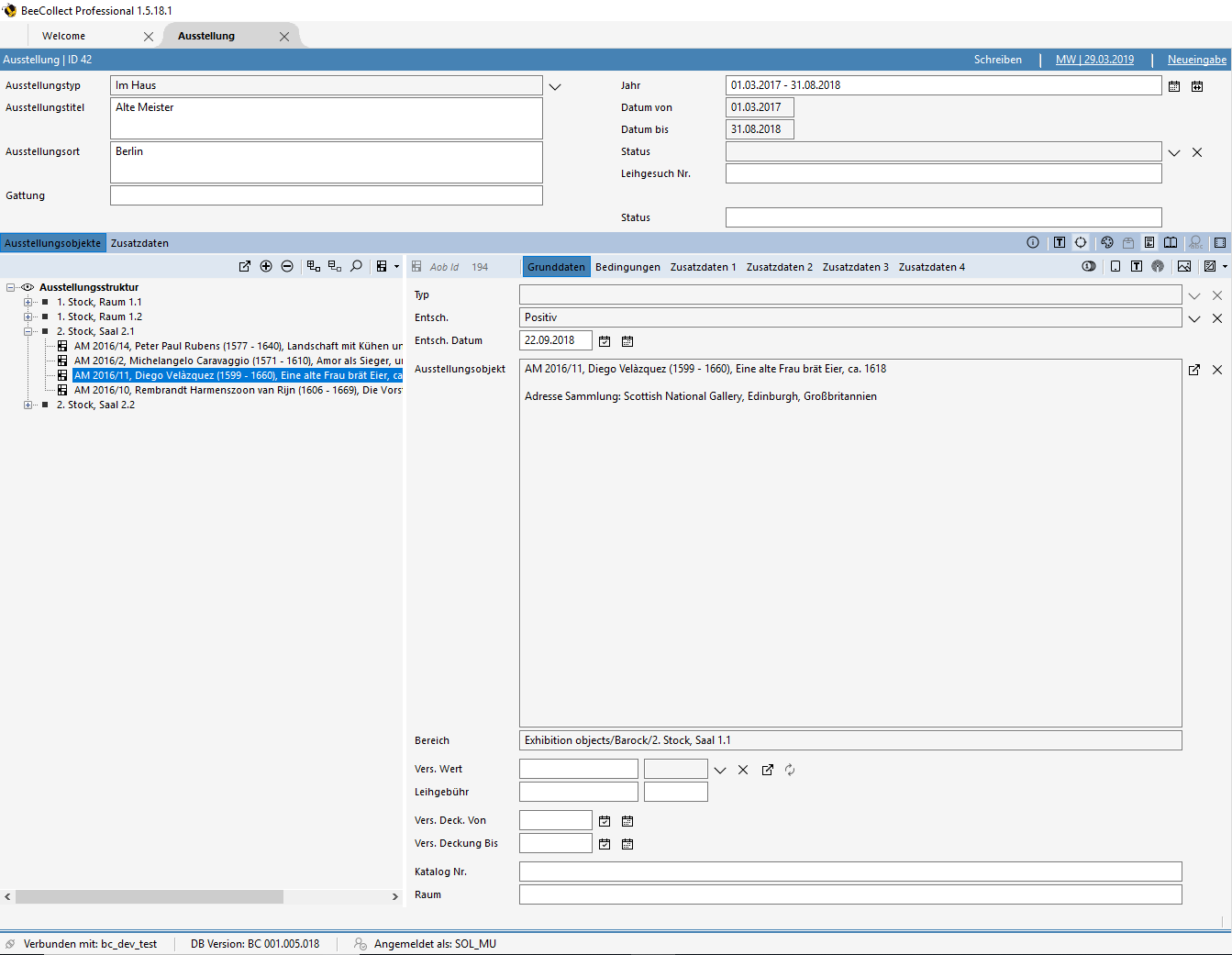
Task: Open the calendar picker next to Entsch. Datum
Action: coord(605,341)
